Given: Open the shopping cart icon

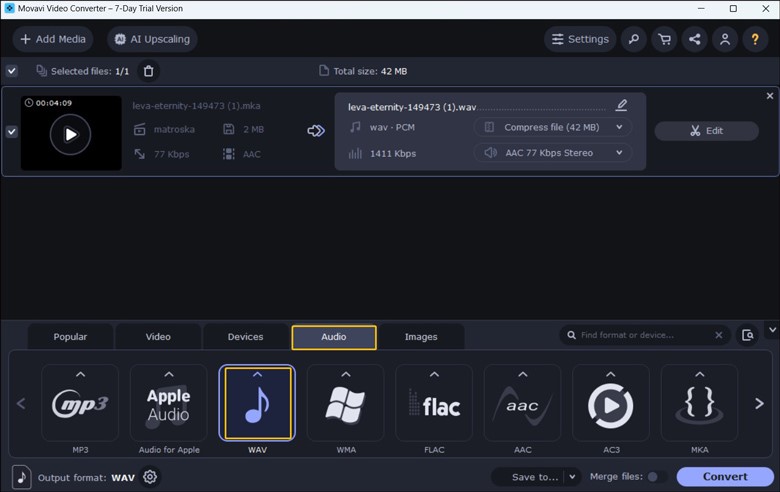Looking at the screenshot, I should (664, 39).
